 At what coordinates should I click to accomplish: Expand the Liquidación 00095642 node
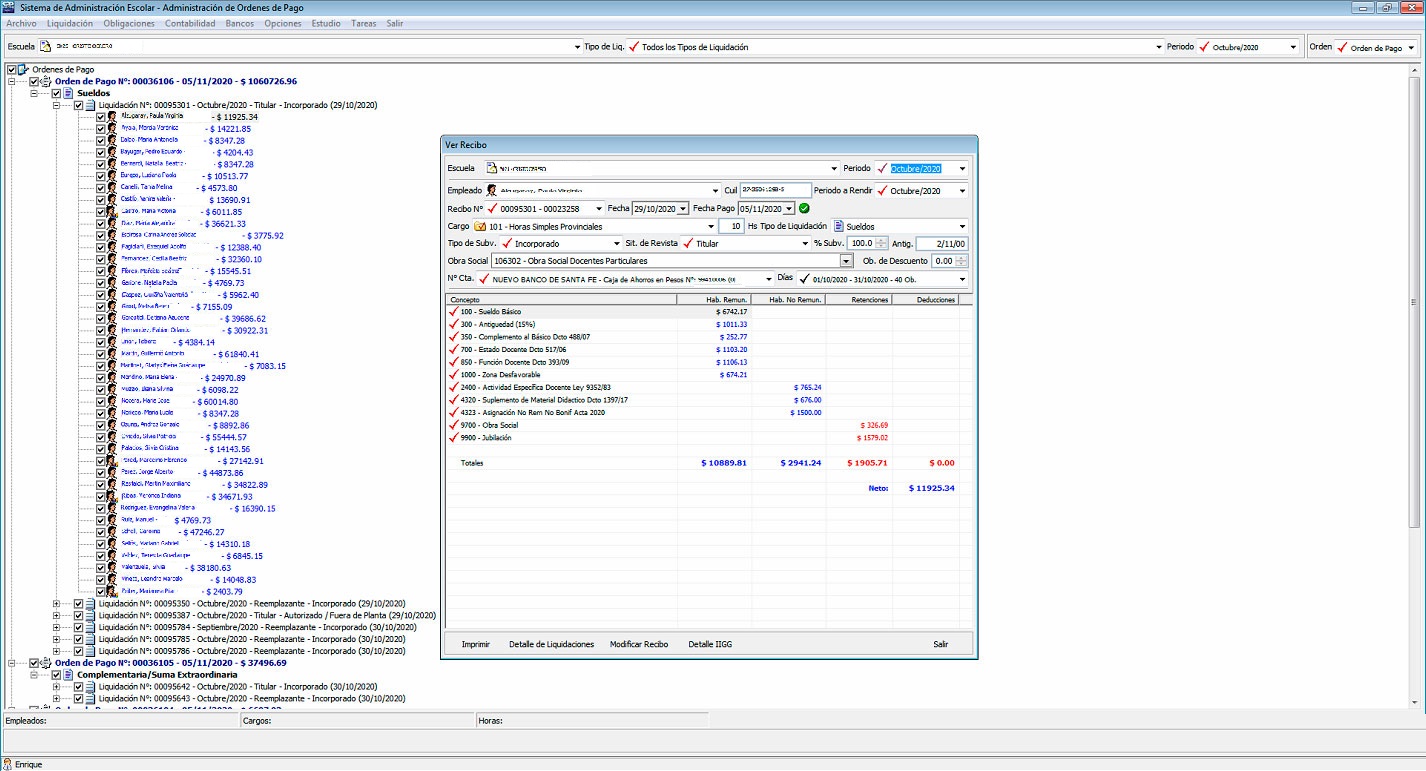(x=56, y=687)
